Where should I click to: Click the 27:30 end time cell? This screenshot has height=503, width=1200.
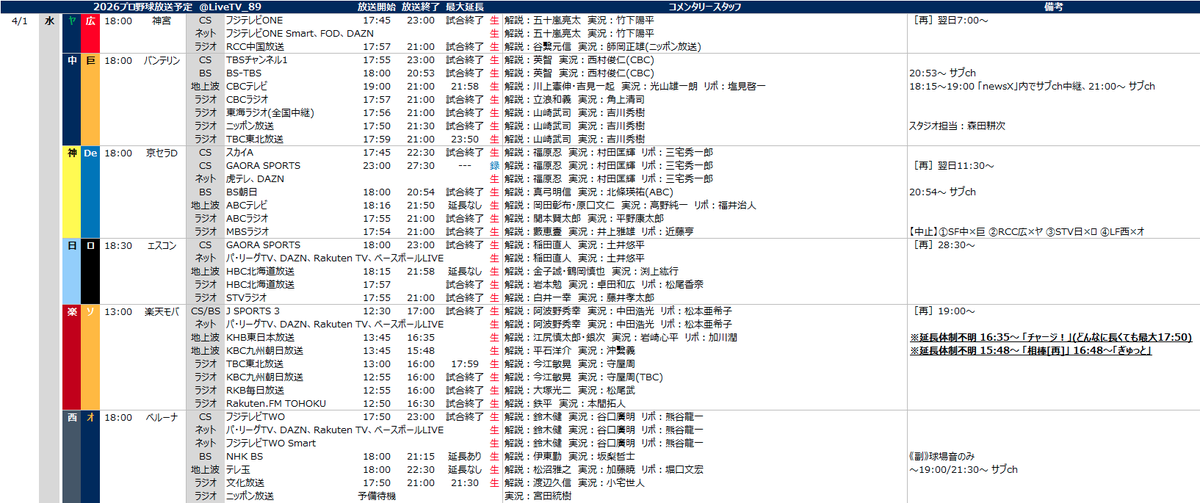pos(420,165)
